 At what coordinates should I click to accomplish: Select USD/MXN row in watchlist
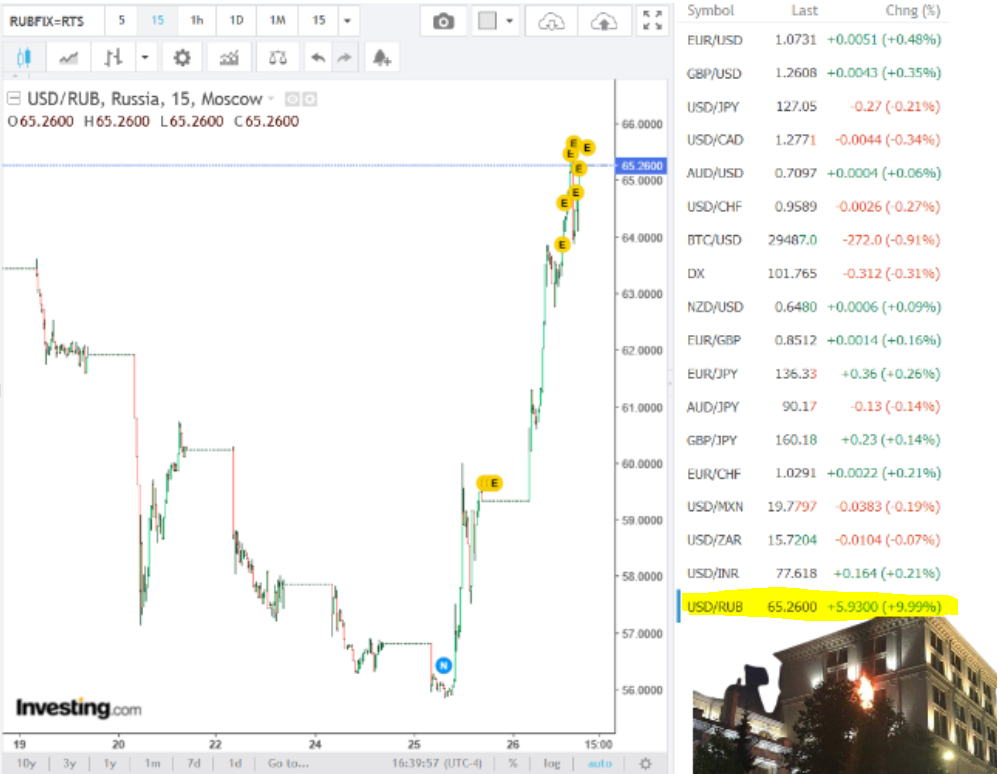click(x=813, y=507)
